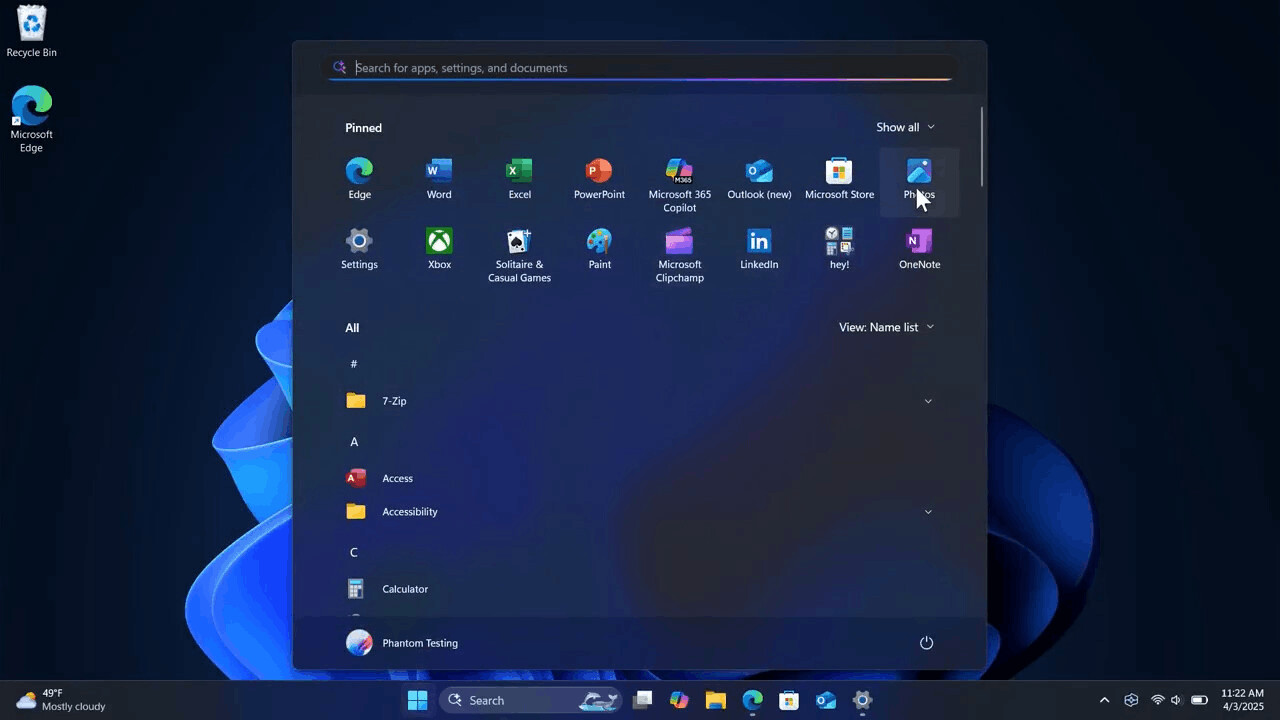Open LinkedIn from pinned apps
1280x720 pixels.
(x=759, y=247)
